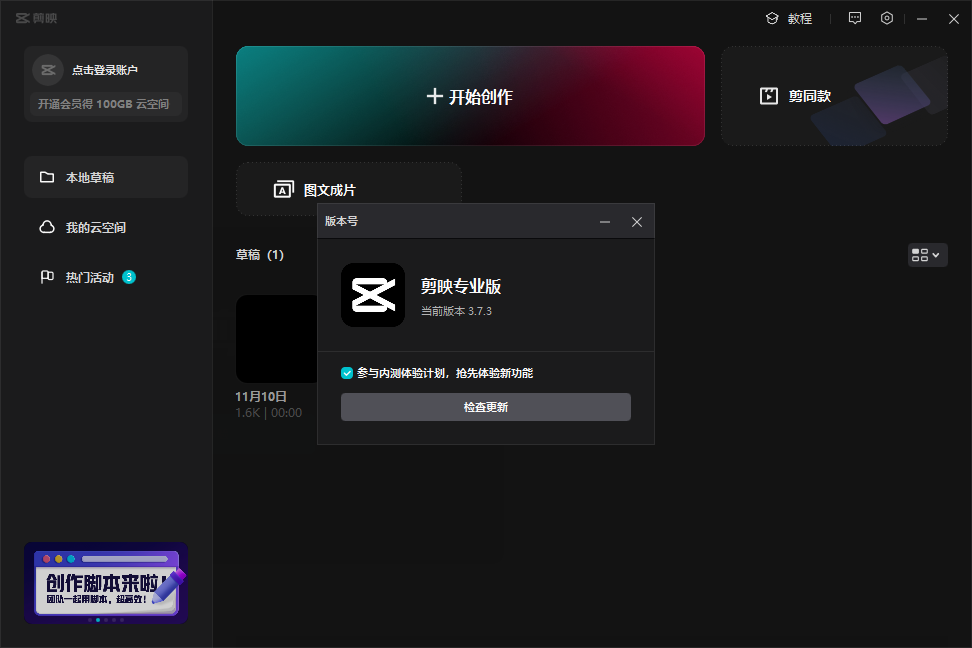Click the 当前版本 3.7.3 text

coord(456,311)
